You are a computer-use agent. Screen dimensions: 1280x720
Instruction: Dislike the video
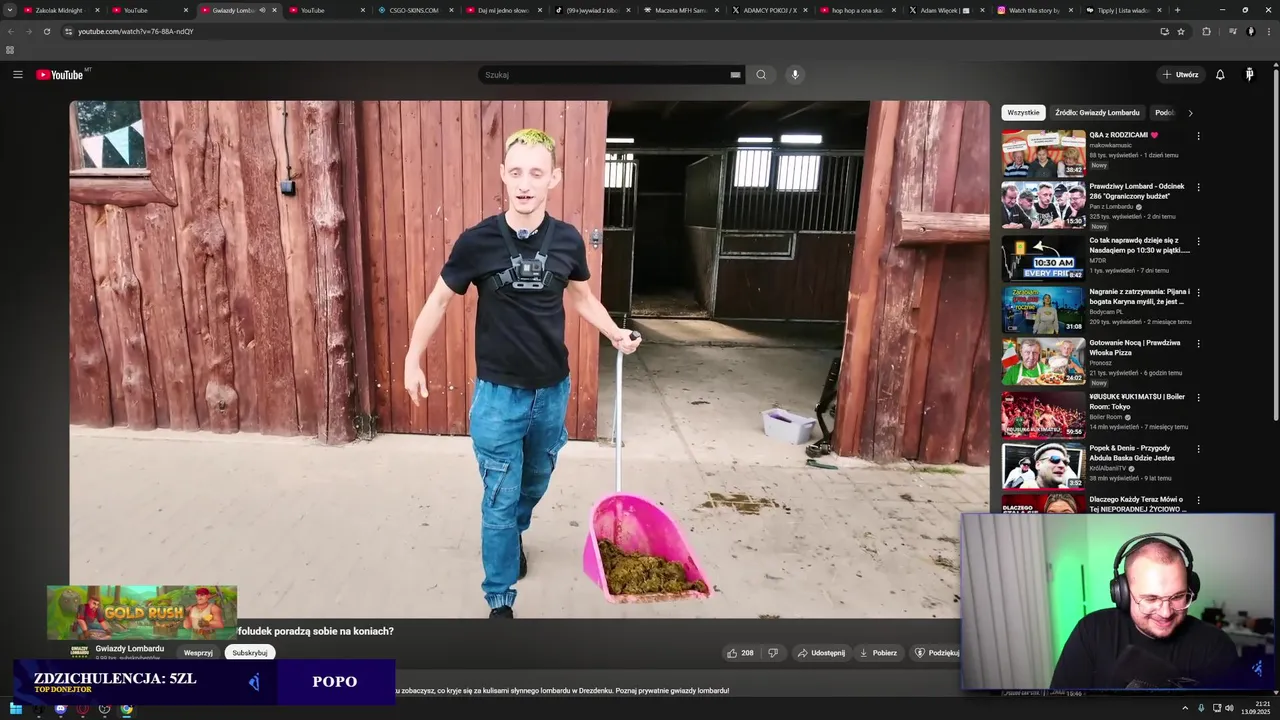(x=773, y=653)
